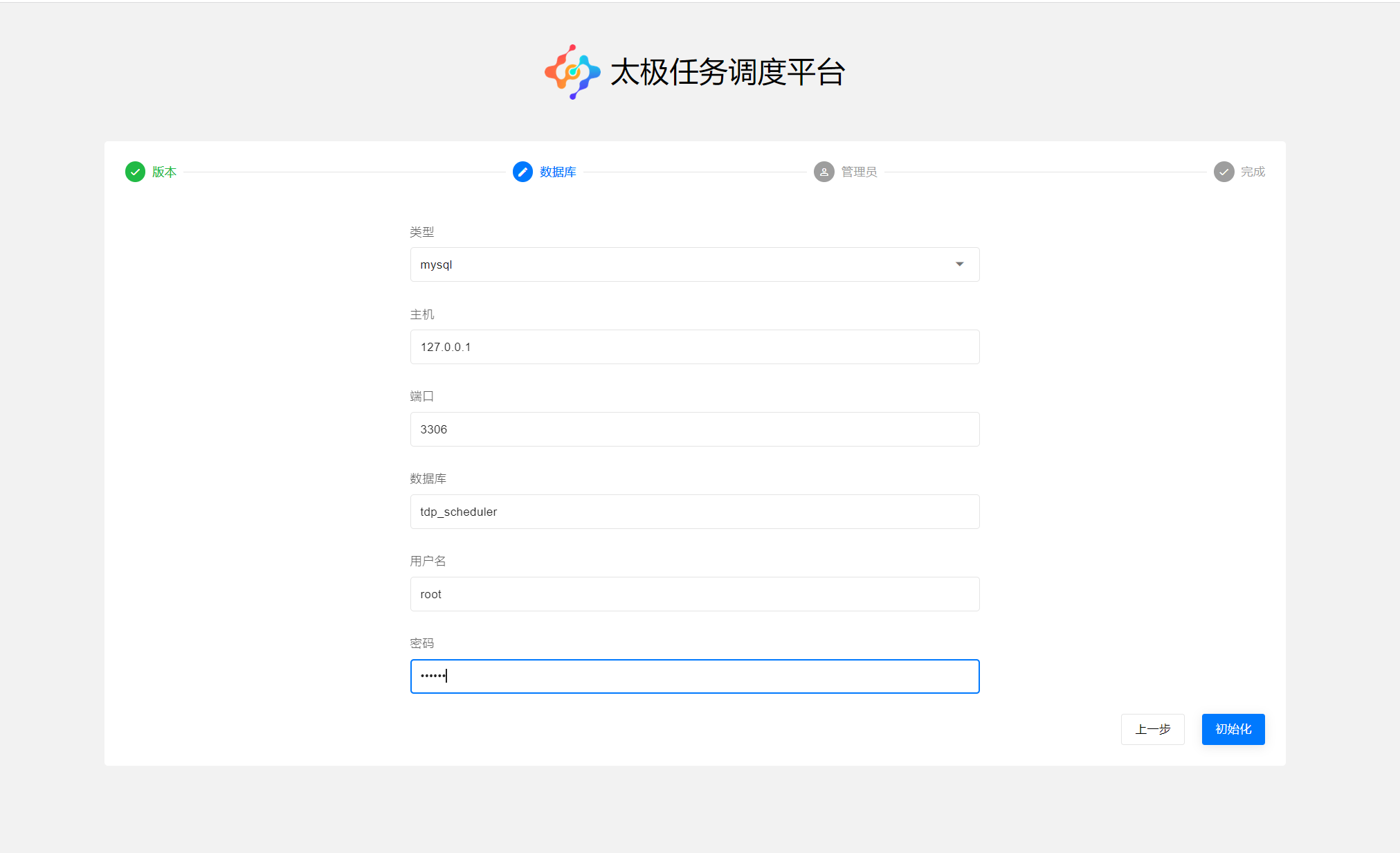Viewport: 1400px width, 853px height.
Task: Select the 管理员 step label
Action: (x=859, y=172)
